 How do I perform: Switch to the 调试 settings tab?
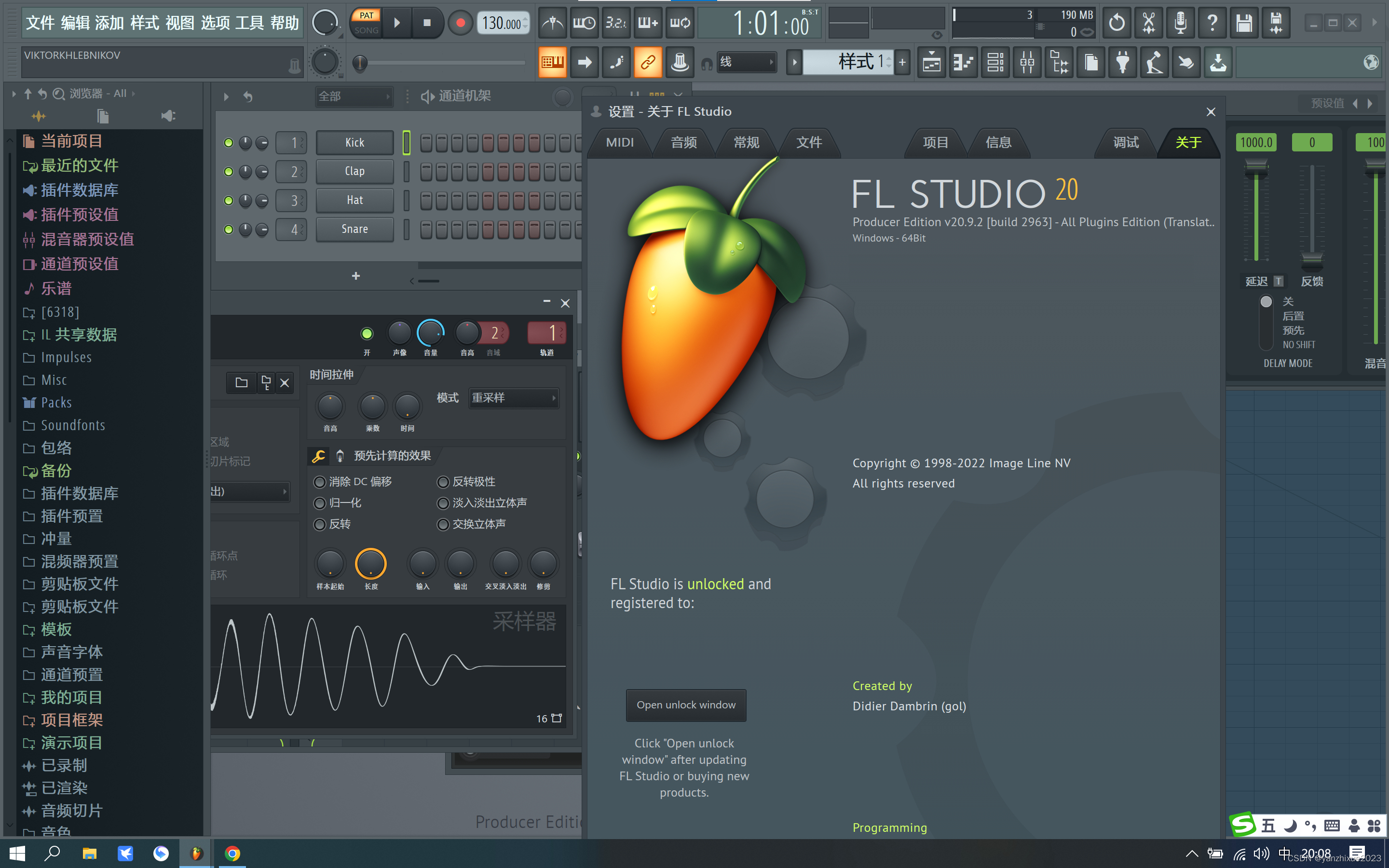point(1126,142)
